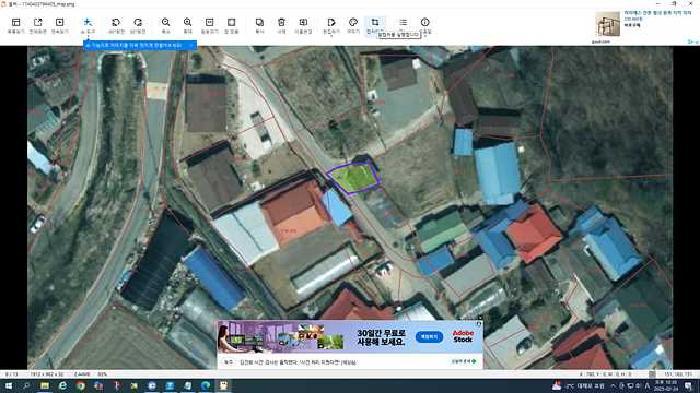The image size is (700, 393).
Task: Launch Internet Explorer from taskbar
Action: click(x=62, y=386)
